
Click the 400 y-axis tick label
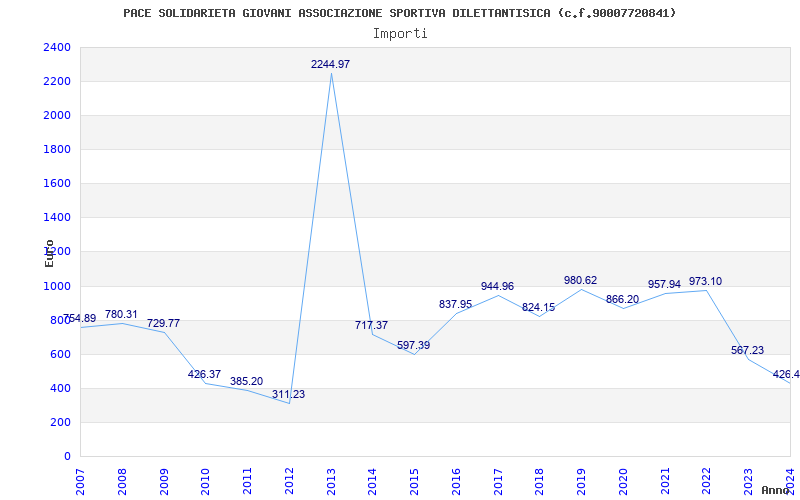click(61, 388)
